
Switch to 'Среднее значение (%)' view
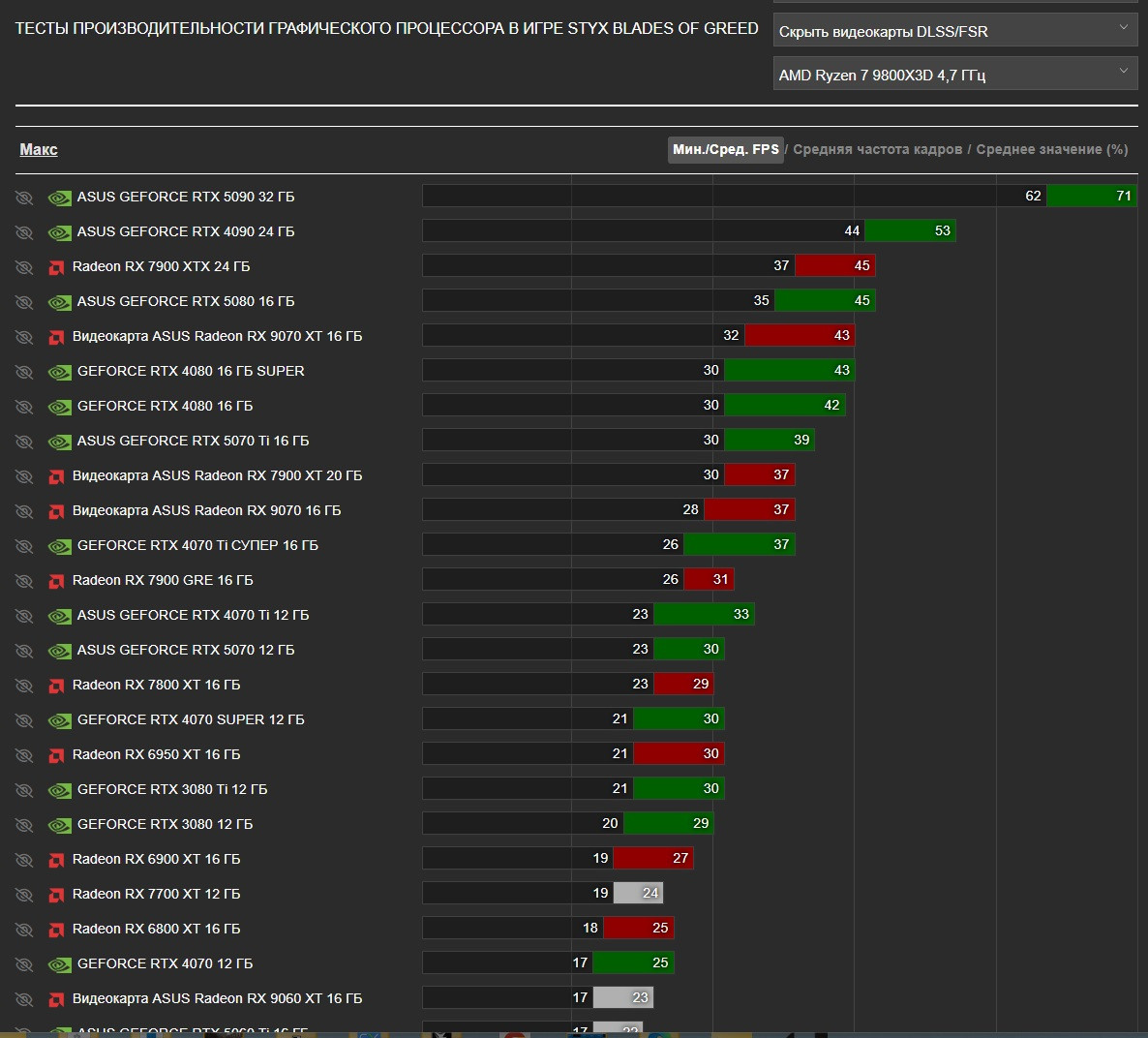1051,149
